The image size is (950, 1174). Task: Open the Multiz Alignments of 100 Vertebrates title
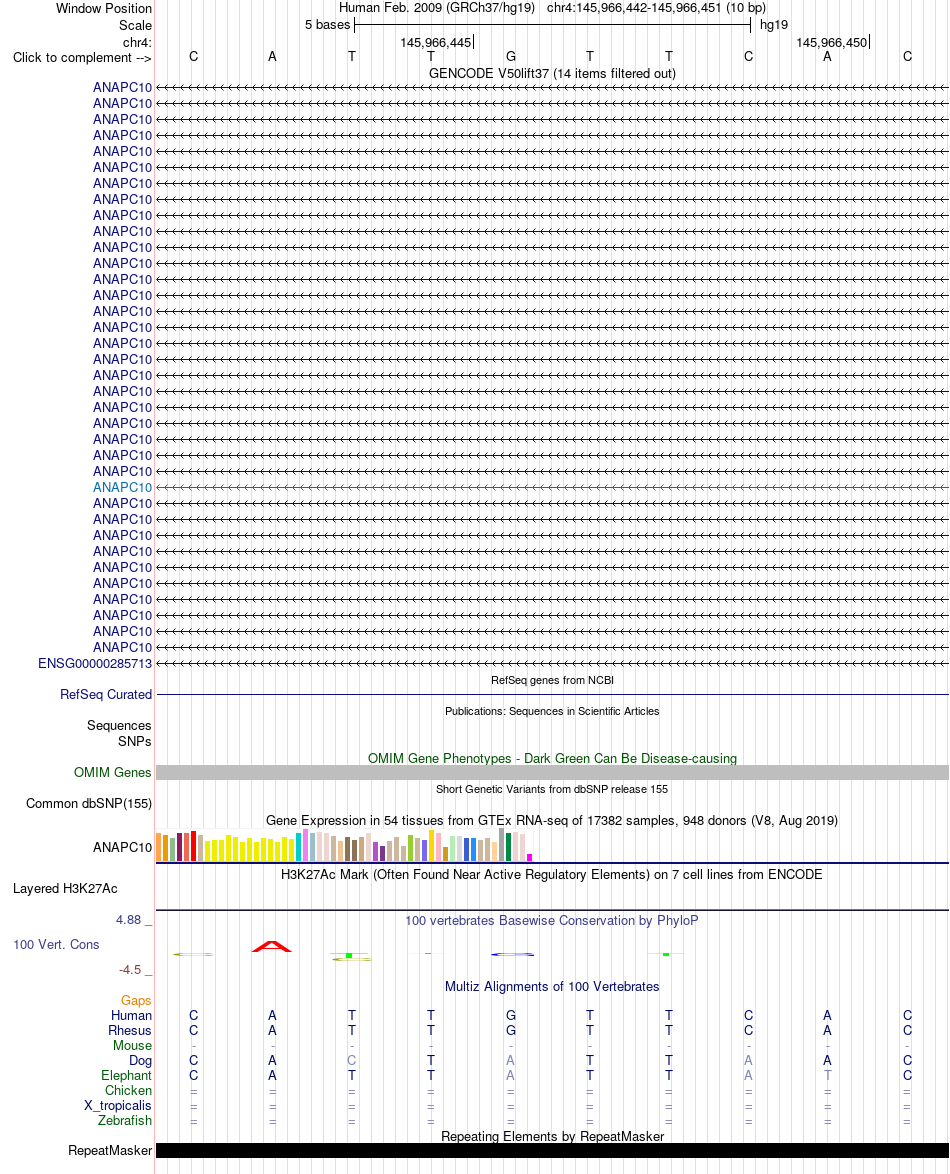(x=552, y=987)
